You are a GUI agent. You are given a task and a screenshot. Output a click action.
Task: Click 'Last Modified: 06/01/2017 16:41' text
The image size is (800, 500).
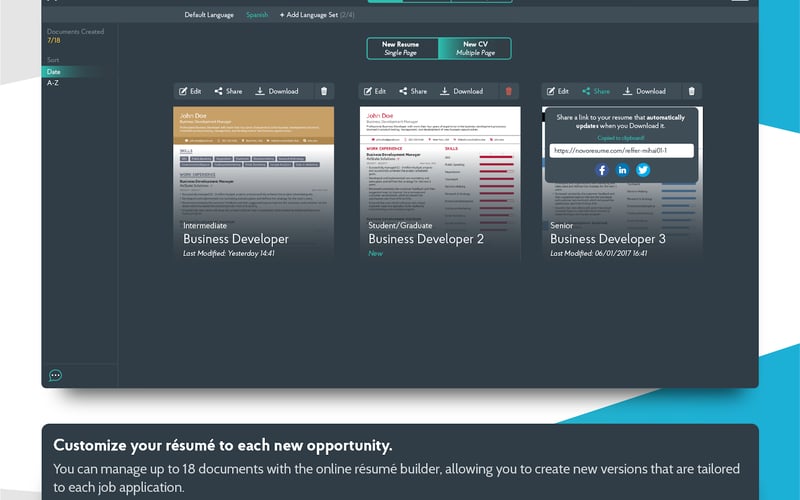point(598,253)
